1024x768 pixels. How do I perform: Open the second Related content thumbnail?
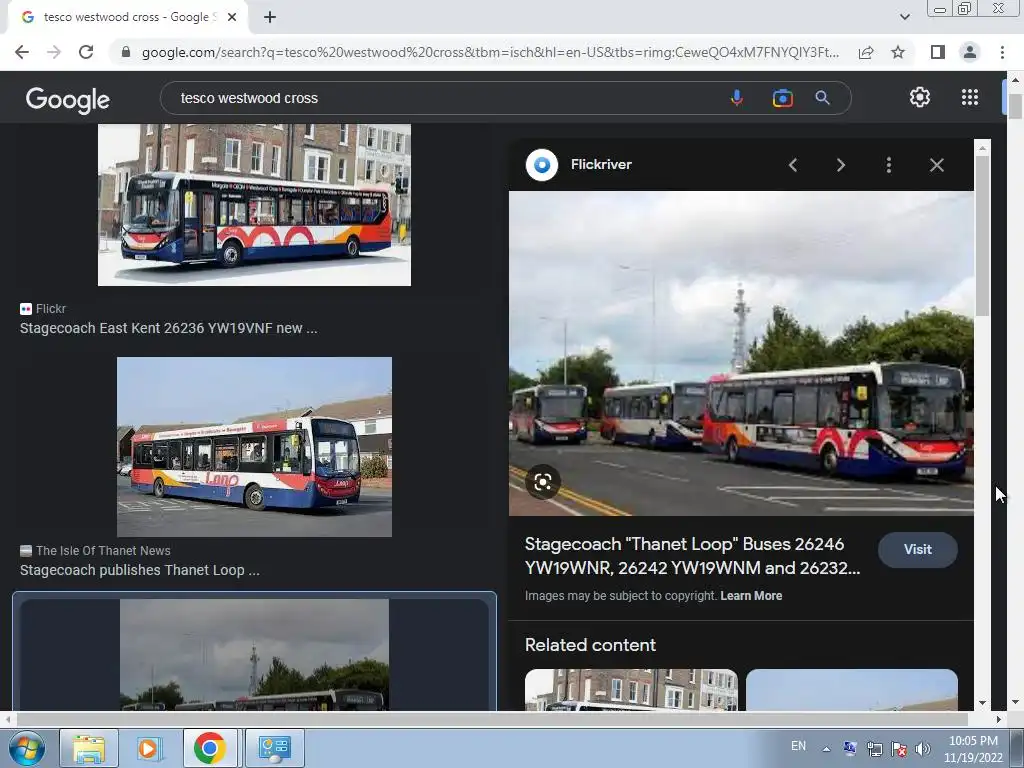point(852,690)
